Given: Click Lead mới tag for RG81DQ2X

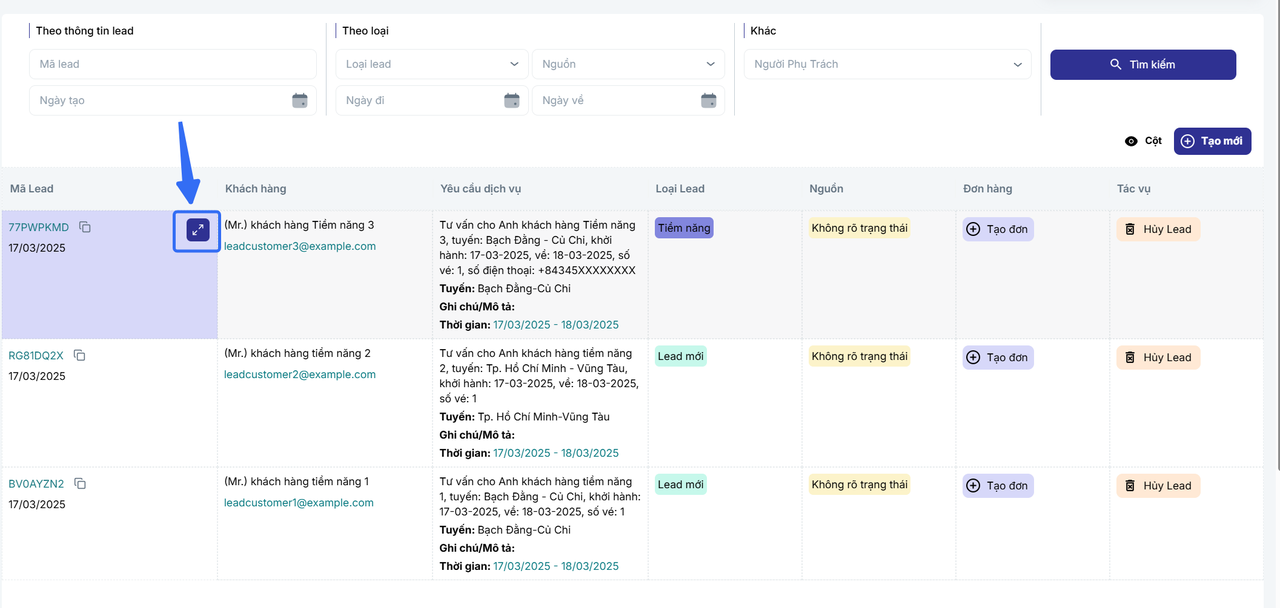Looking at the screenshot, I should click(681, 356).
